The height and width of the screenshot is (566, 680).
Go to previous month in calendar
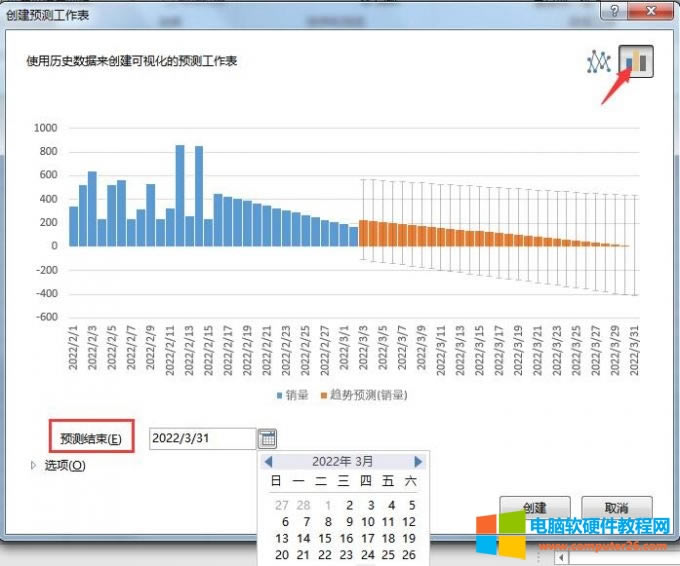pyautogui.click(x=268, y=462)
